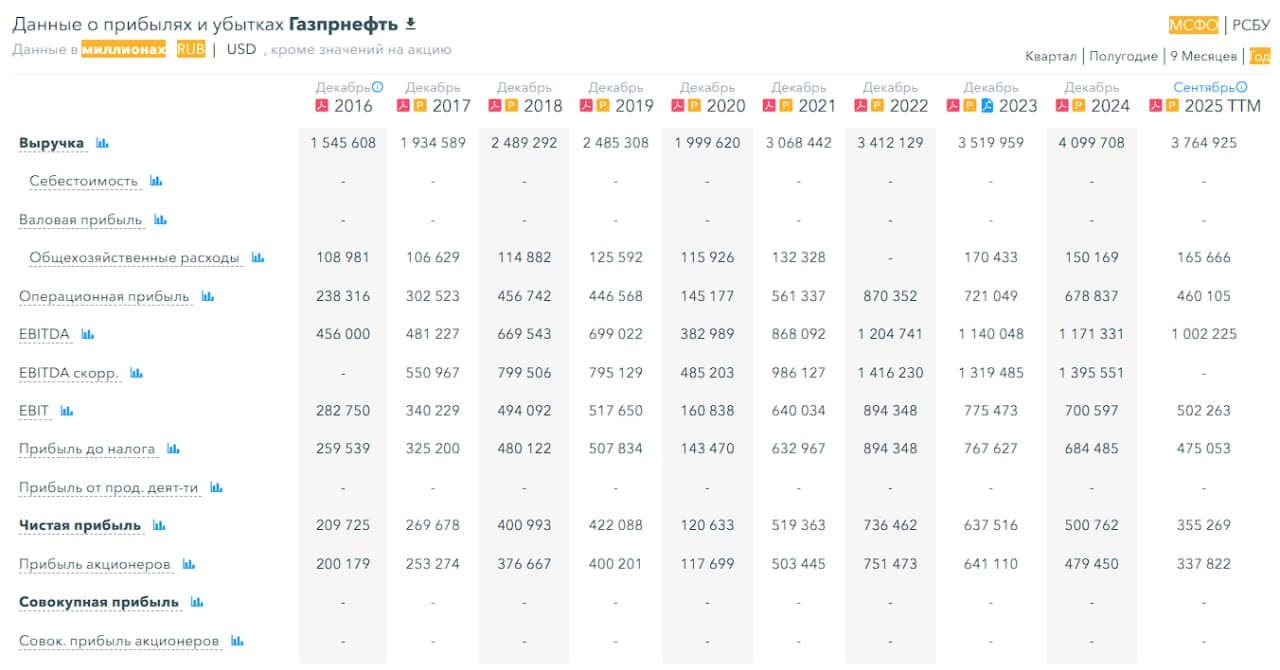Open the PDF report icon for 2016
Screen dimensions: 1280x670
point(322,106)
